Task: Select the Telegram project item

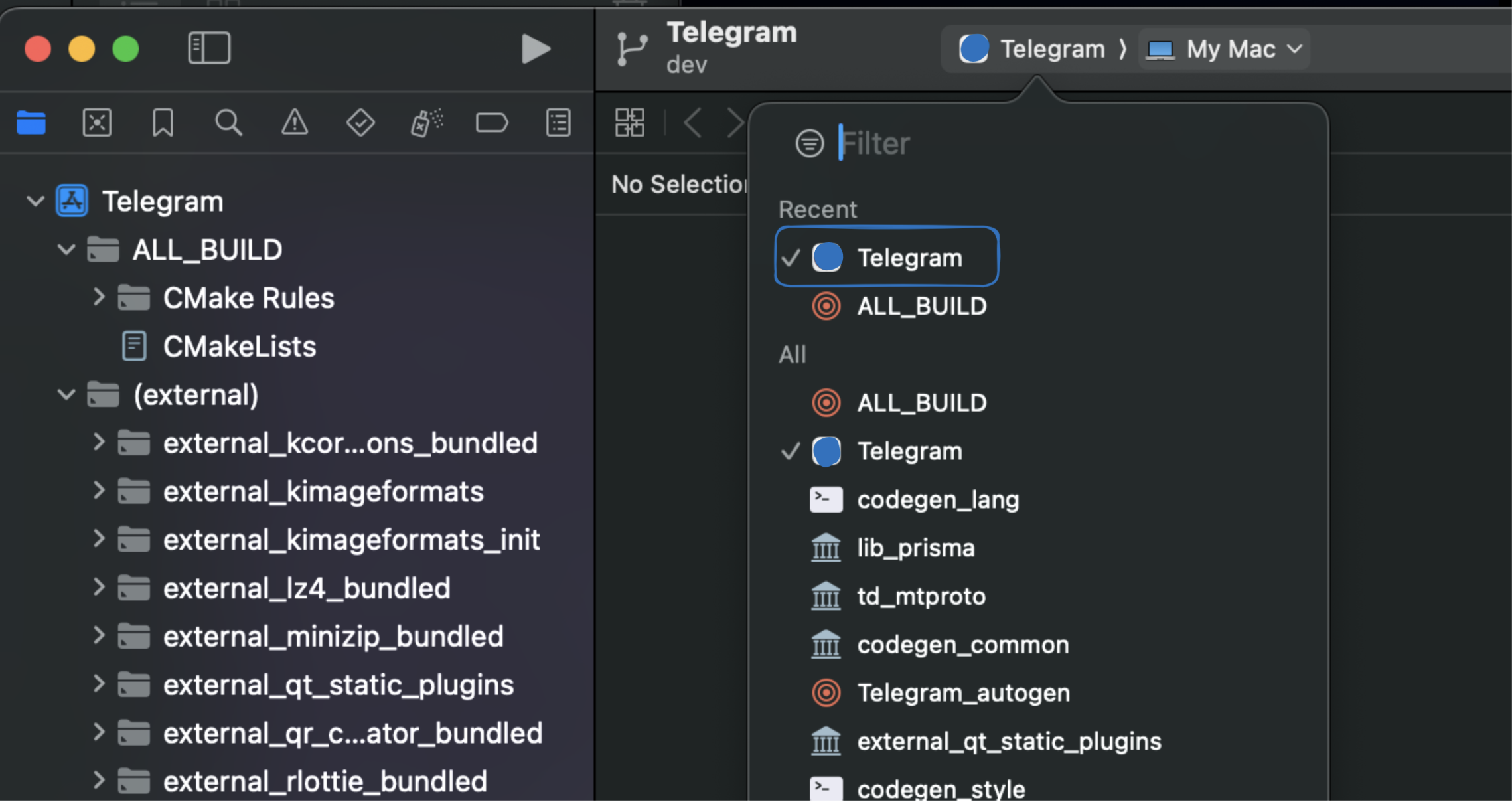Action: 139,201
